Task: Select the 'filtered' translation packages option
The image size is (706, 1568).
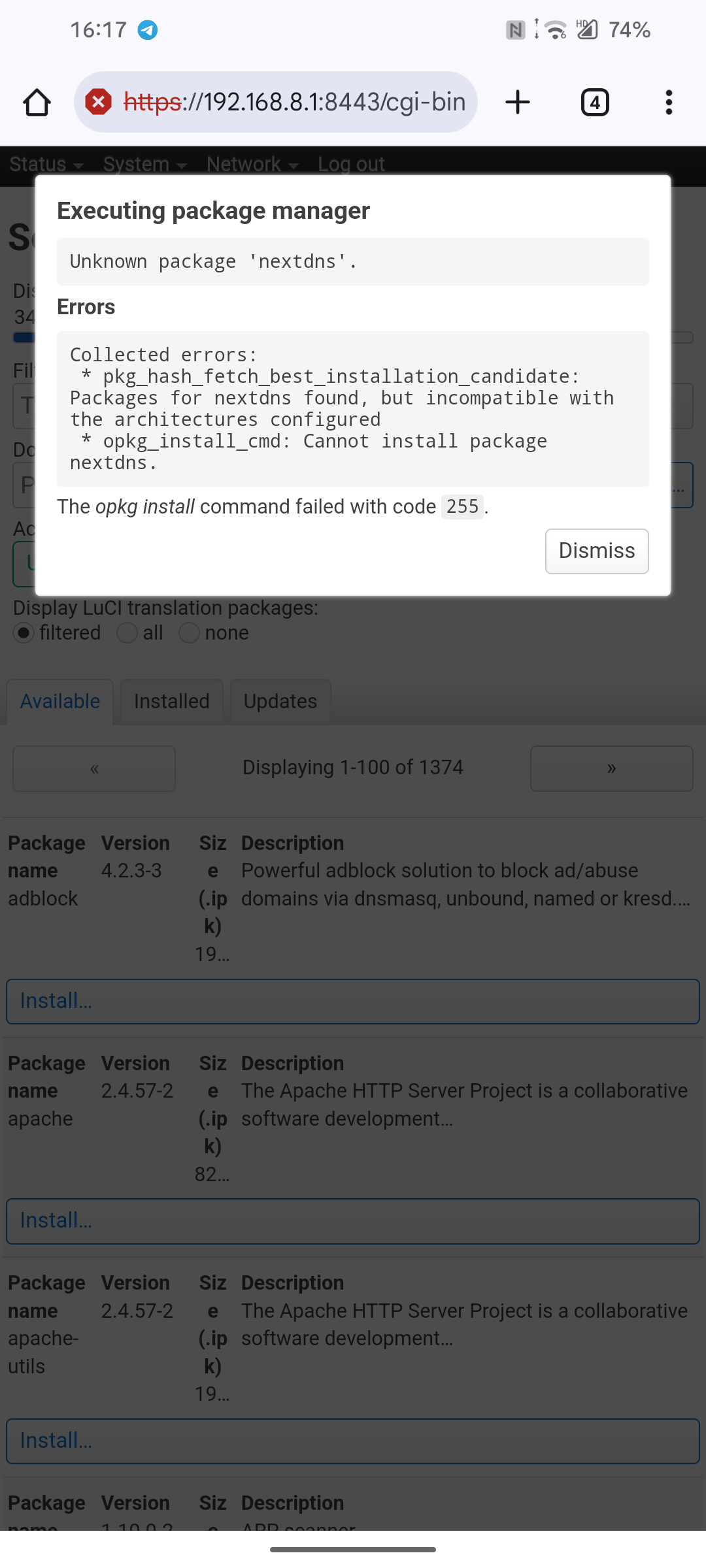Action: point(24,633)
